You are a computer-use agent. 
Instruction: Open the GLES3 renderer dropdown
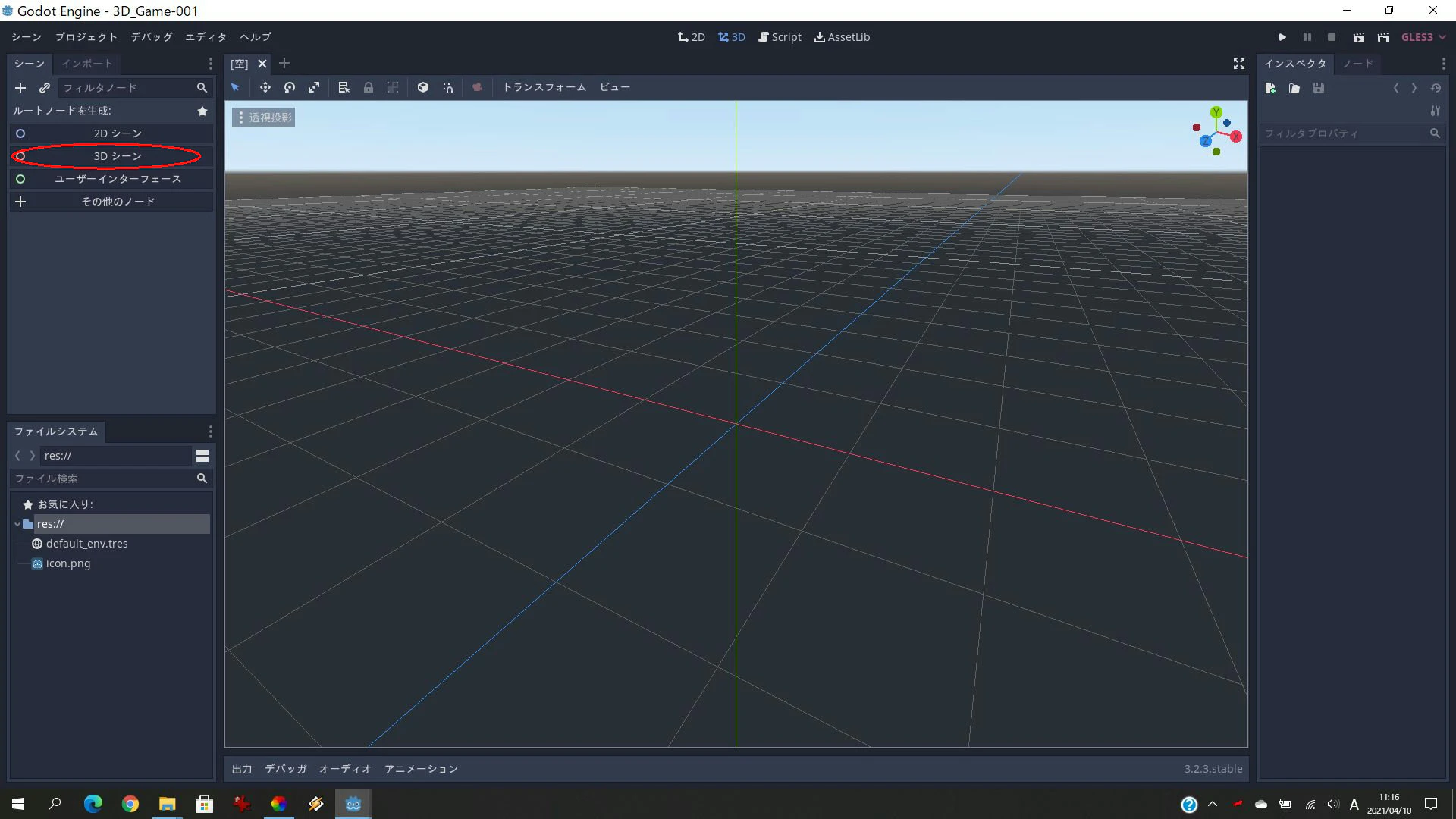tap(1423, 37)
